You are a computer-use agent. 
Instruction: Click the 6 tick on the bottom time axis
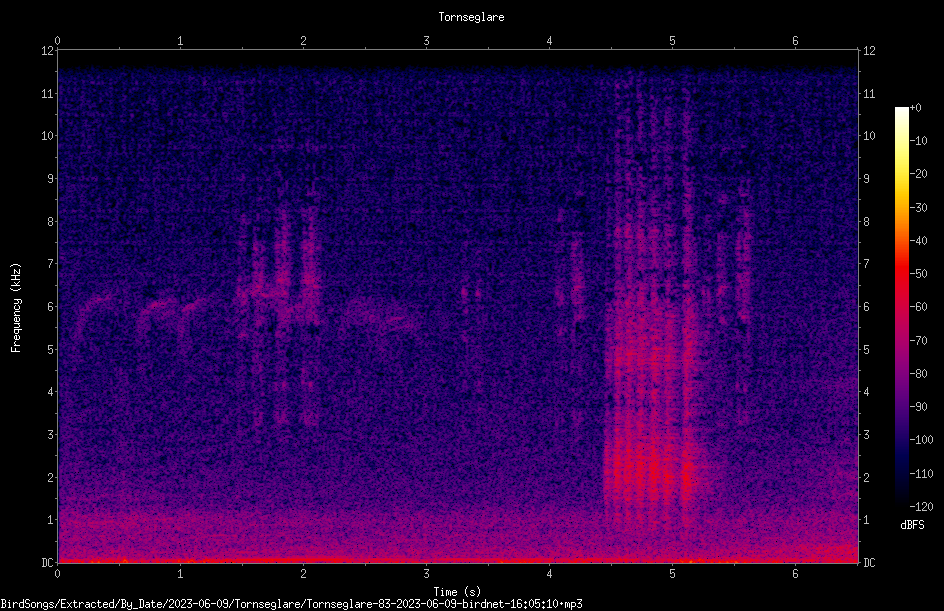point(795,574)
